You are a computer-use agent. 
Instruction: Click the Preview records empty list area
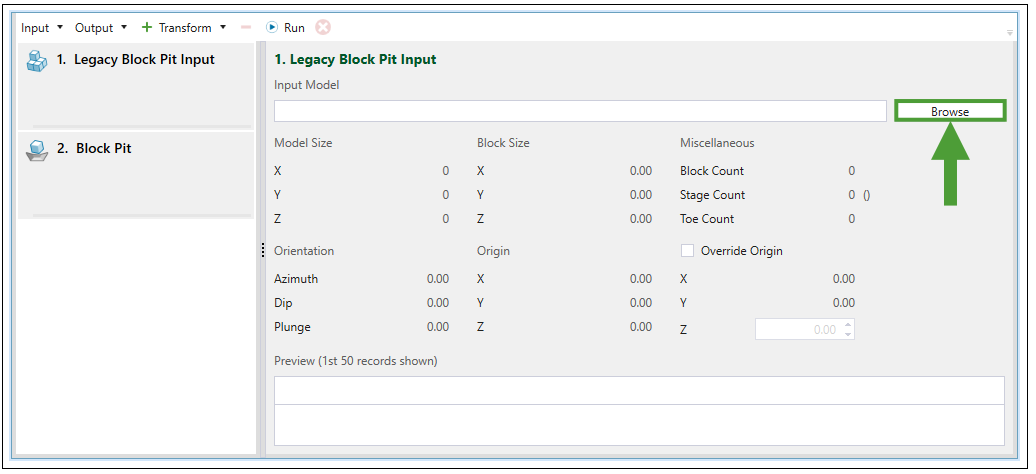pyautogui.click(x=639, y=424)
